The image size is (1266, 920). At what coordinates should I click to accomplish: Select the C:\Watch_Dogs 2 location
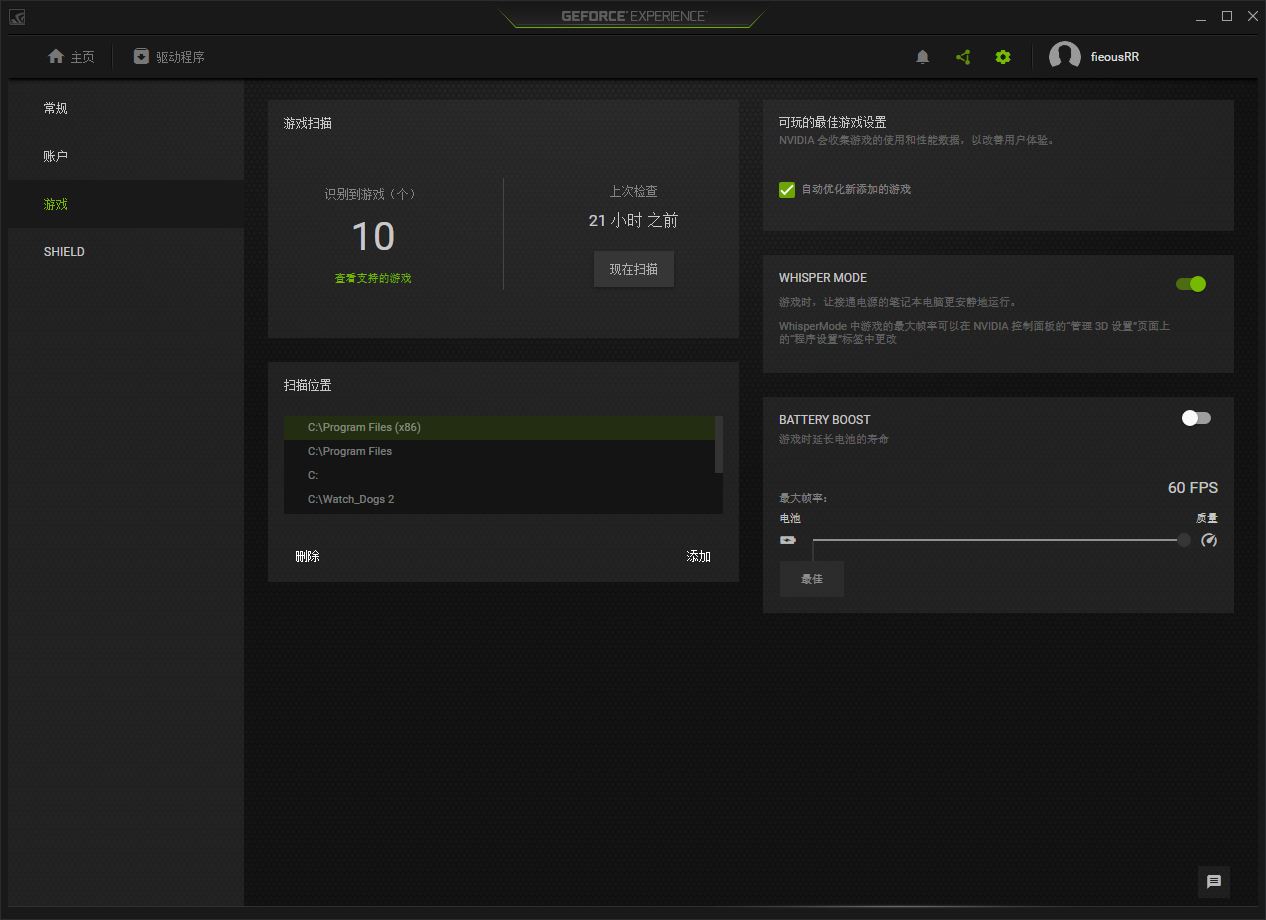click(500, 500)
